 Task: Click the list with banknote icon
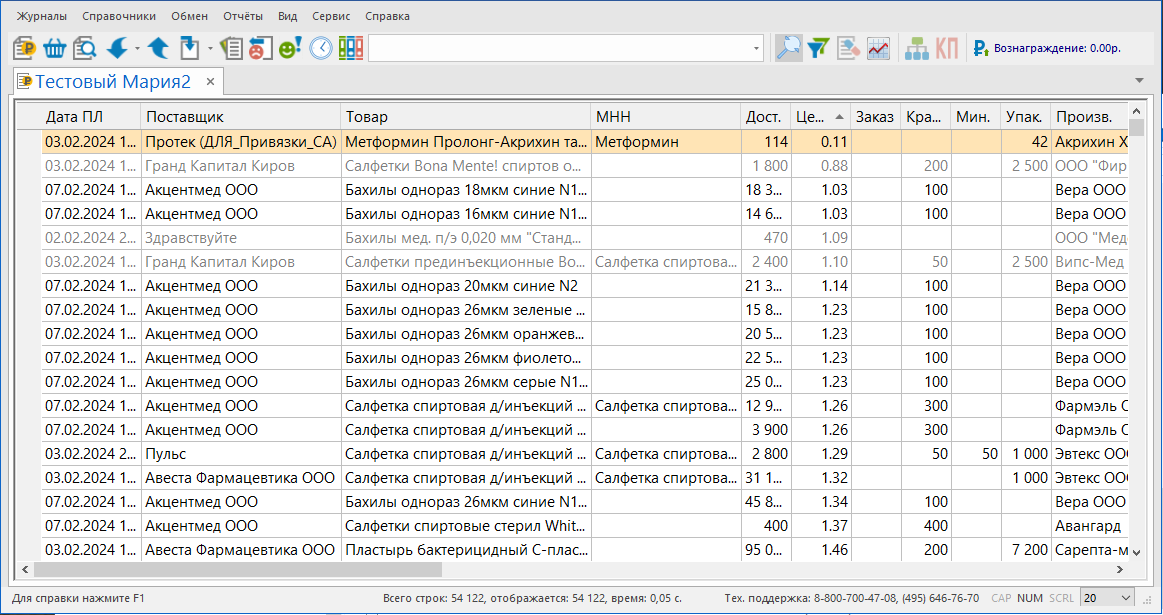[231, 49]
